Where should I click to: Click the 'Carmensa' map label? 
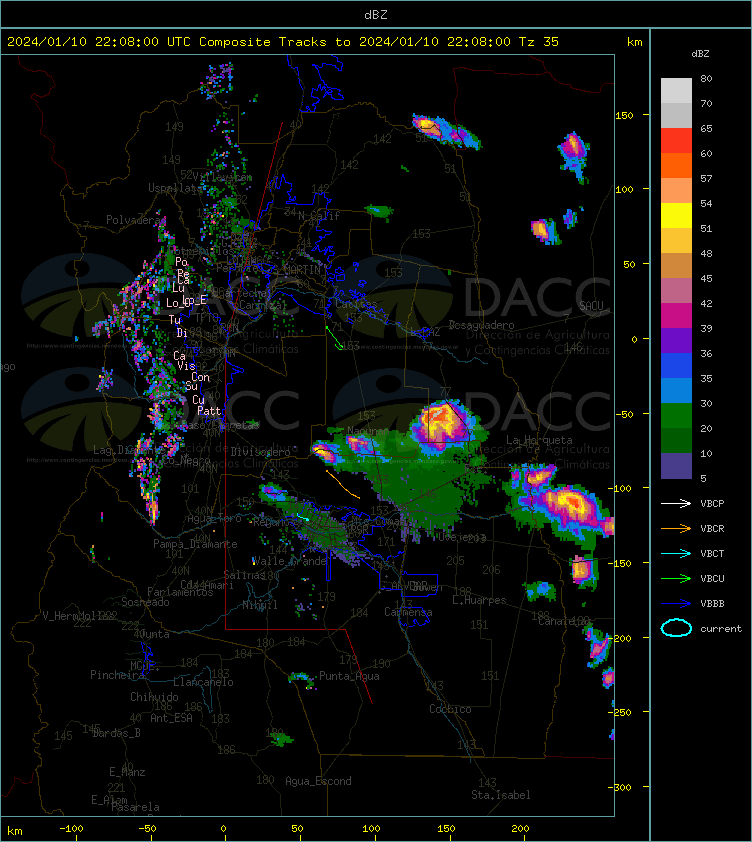pos(408,612)
